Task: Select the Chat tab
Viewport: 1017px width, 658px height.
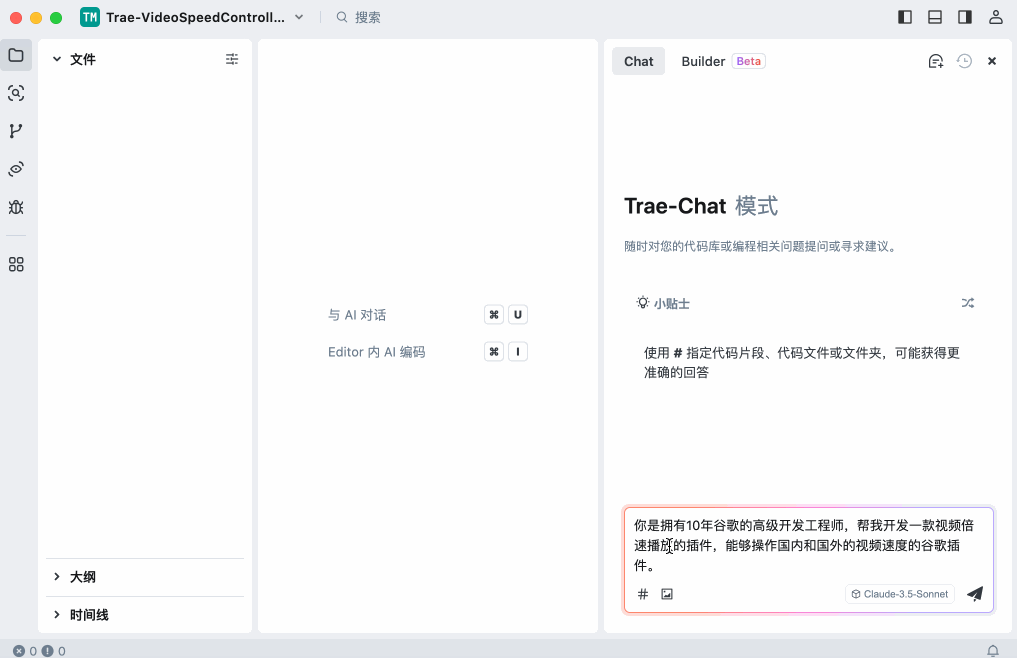Action: pyautogui.click(x=638, y=61)
